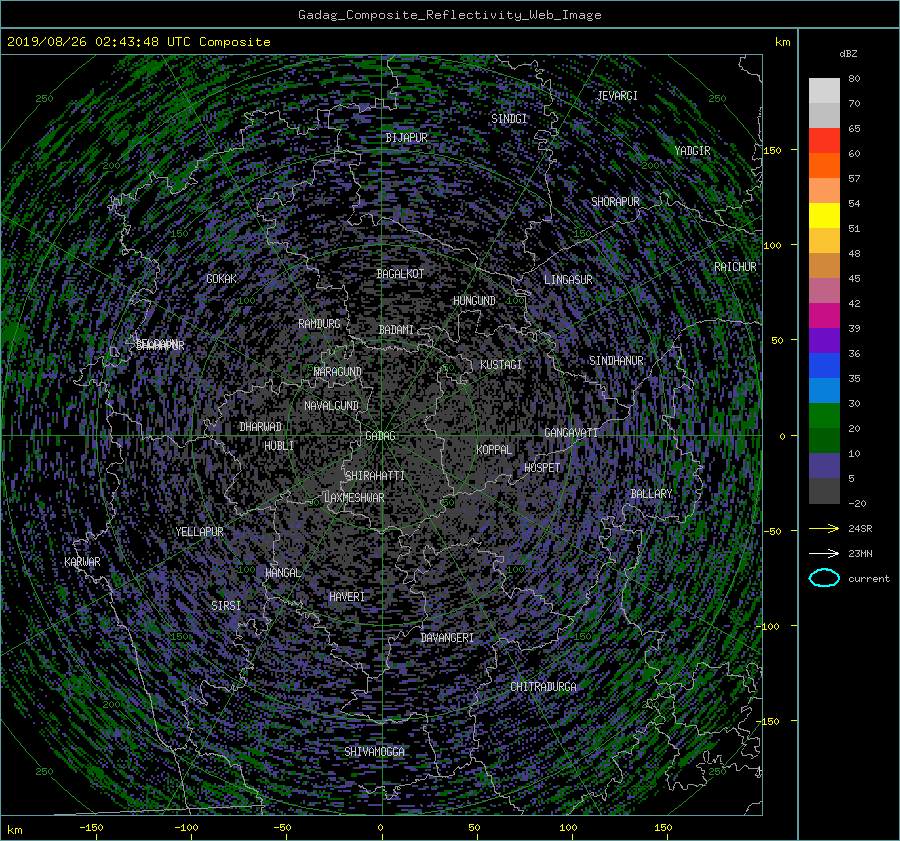Select the yellow 54 dBZ color band
The width and height of the screenshot is (900, 841).
pyautogui.click(x=824, y=215)
